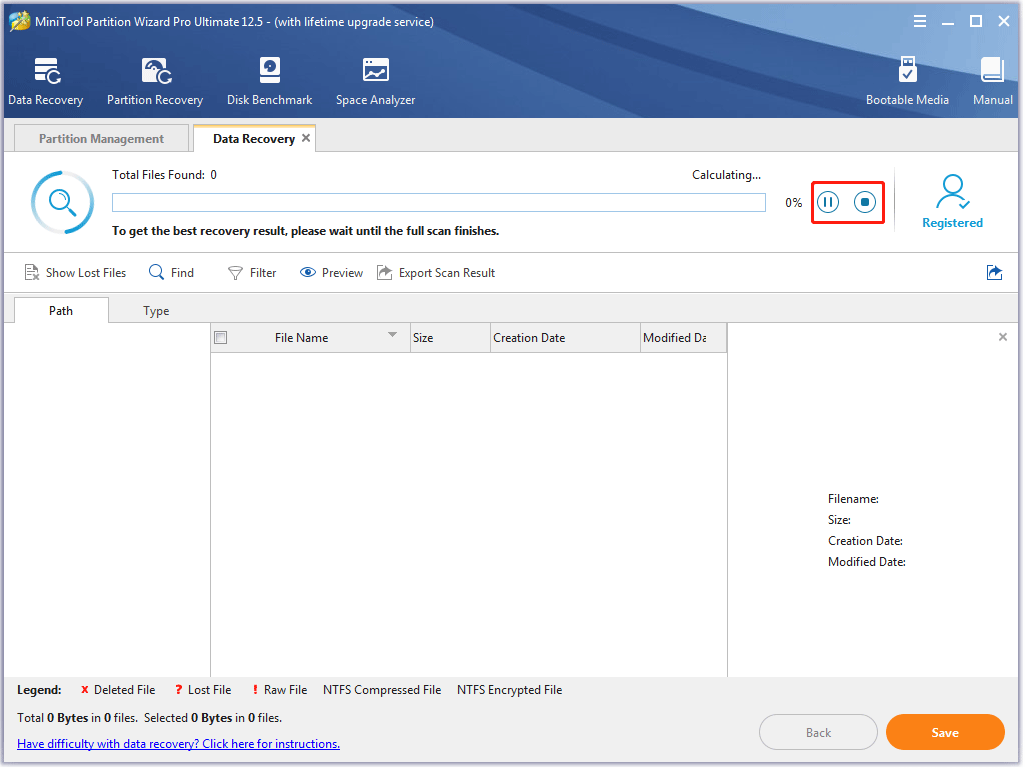Click the orange Save button
The height and width of the screenshot is (768, 1025).
(945, 733)
